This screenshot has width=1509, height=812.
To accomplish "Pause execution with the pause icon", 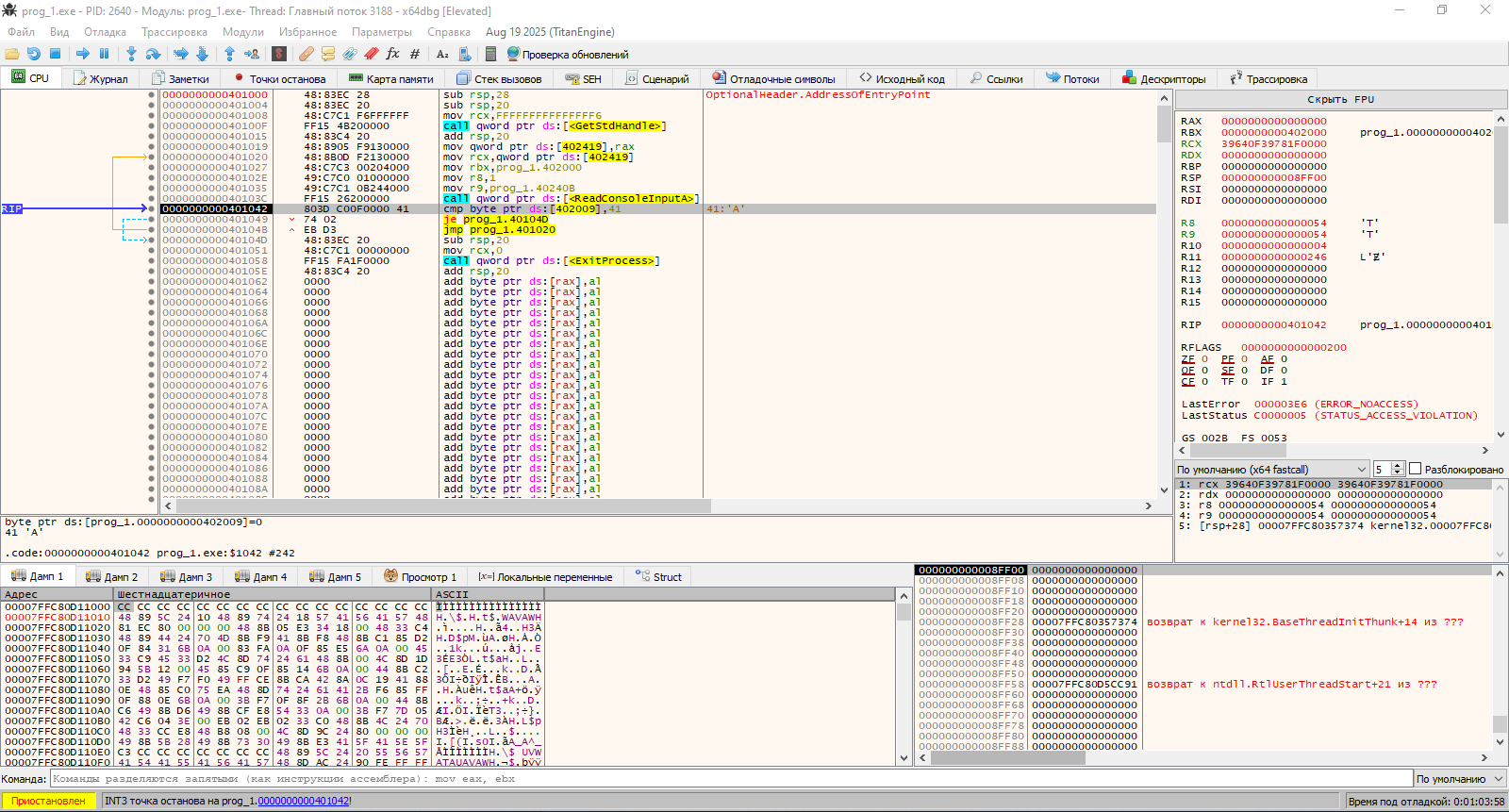I will coord(104,54).
